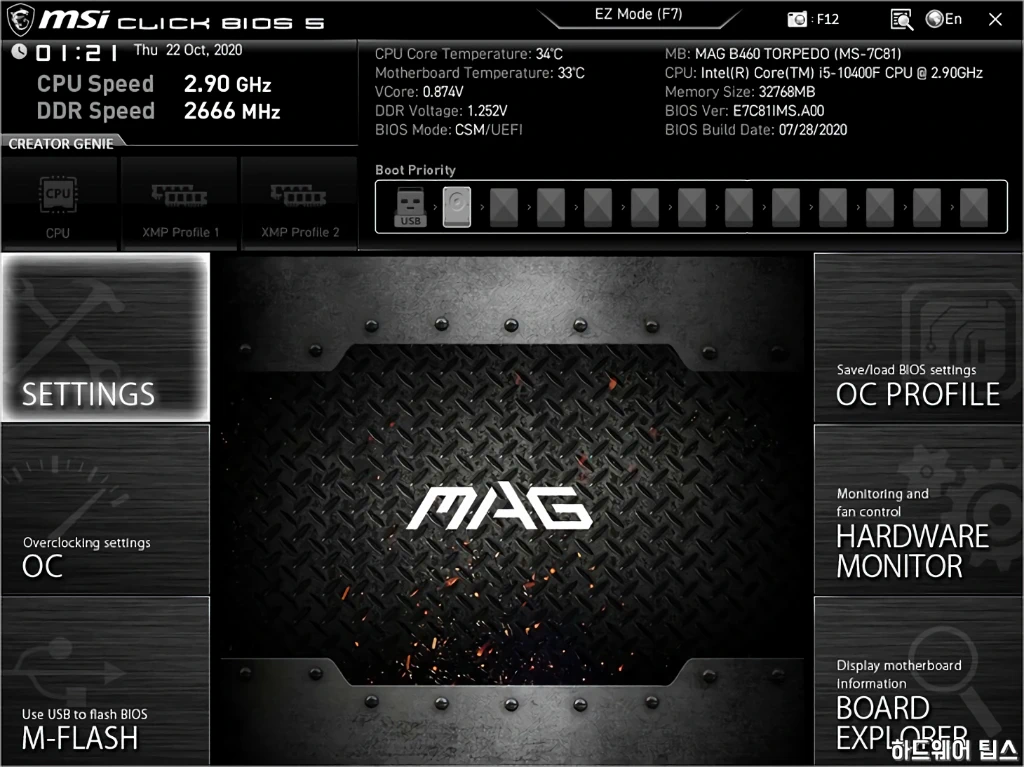
Task: Click the clock icon beside the time
Action: pos(19,51)
